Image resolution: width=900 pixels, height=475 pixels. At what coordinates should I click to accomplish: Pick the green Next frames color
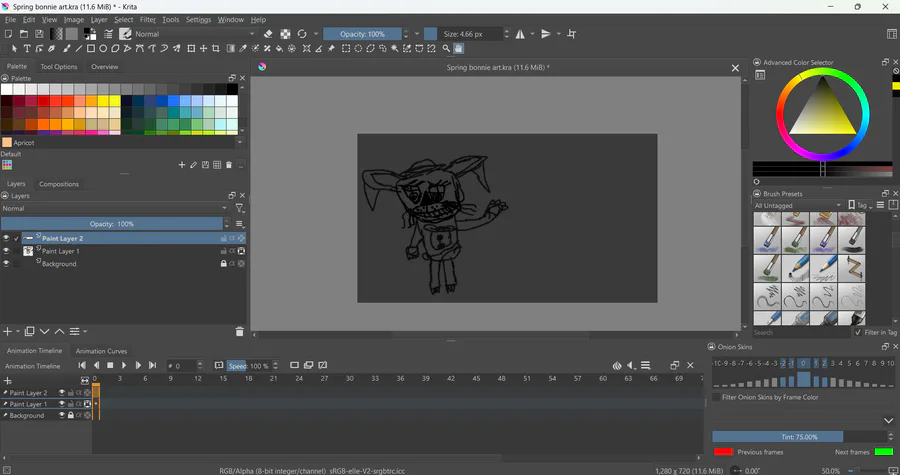tap(884, 452)
